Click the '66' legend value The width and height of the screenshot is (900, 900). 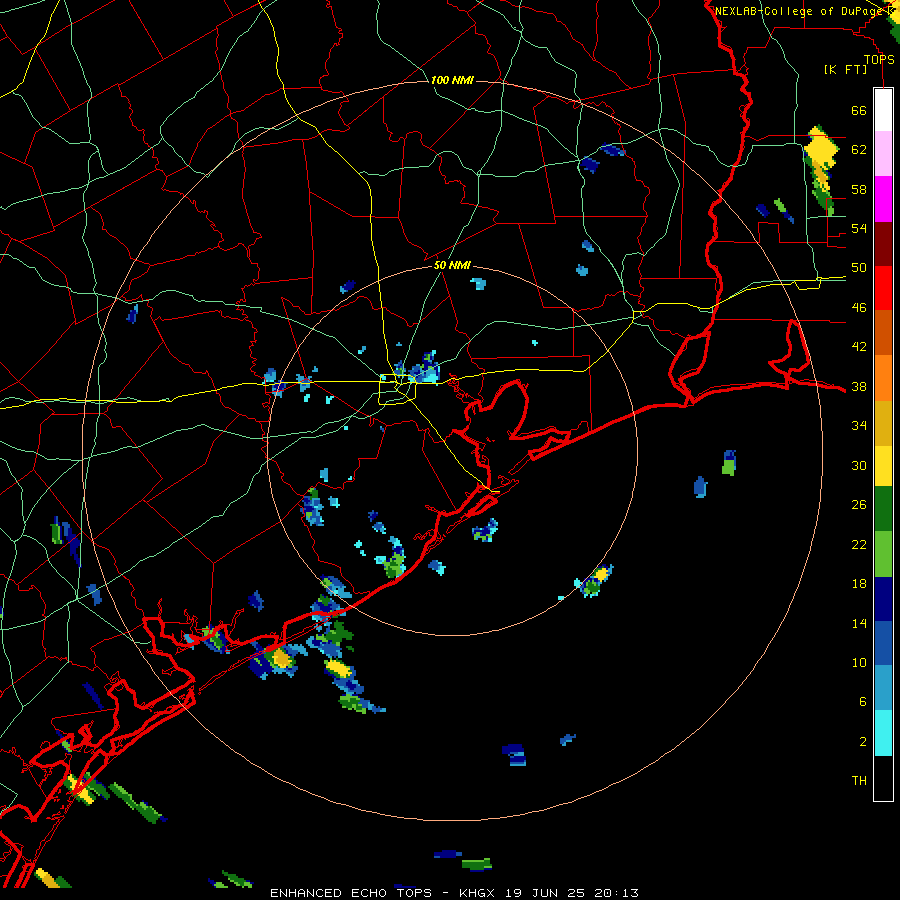pos(859,110)
